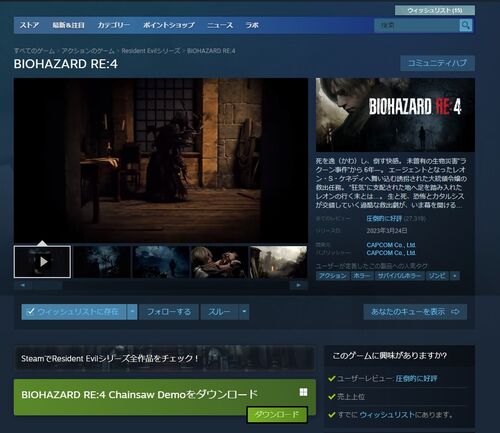Click the Windows platform icon in demo banner
Viewport: 500px width, 433px height.
coord(303,392)
